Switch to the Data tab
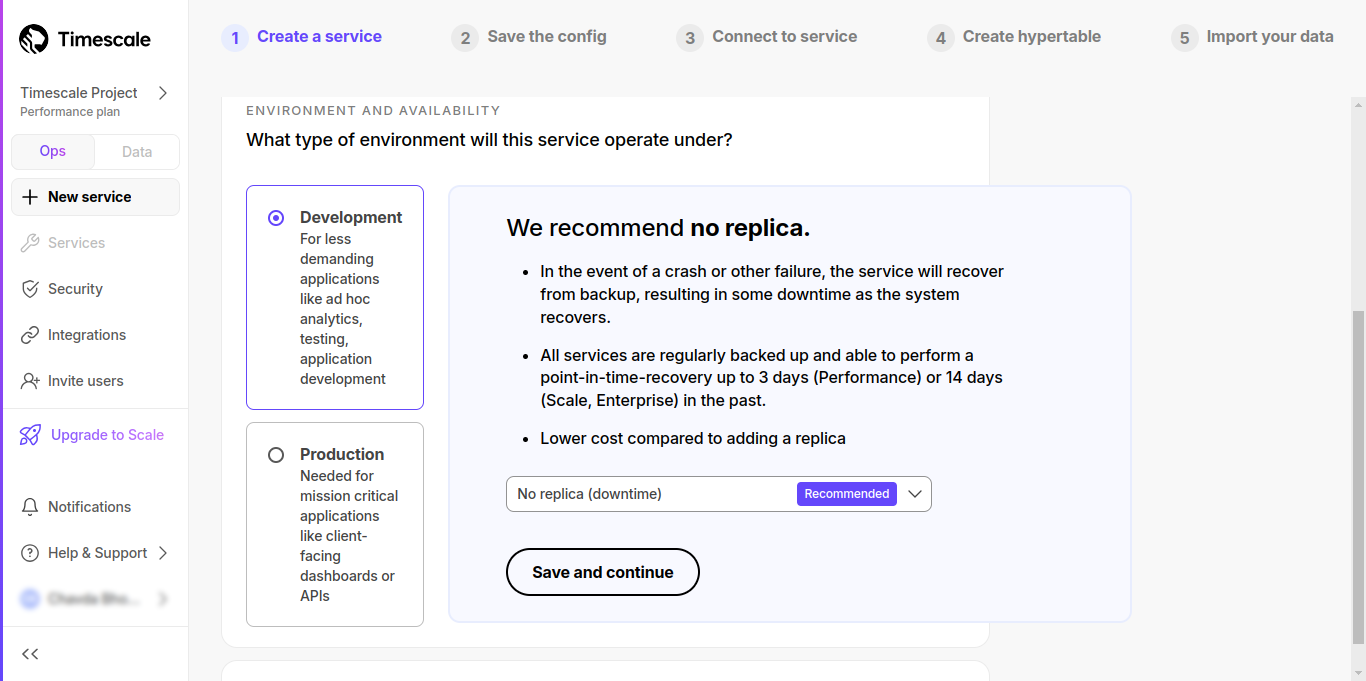1366x681 pixels. point(137,152)
